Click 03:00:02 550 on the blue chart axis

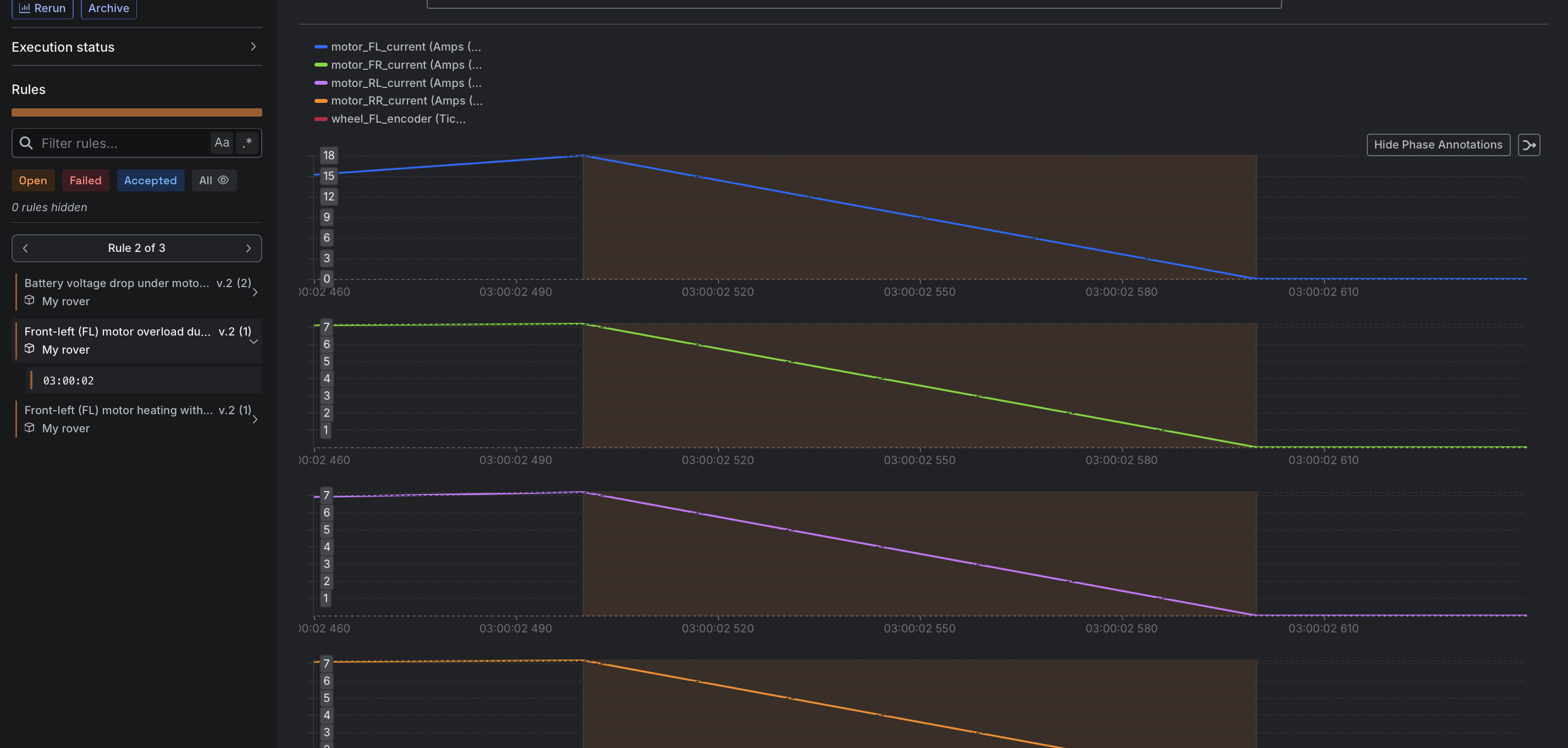tap(919, 291)
